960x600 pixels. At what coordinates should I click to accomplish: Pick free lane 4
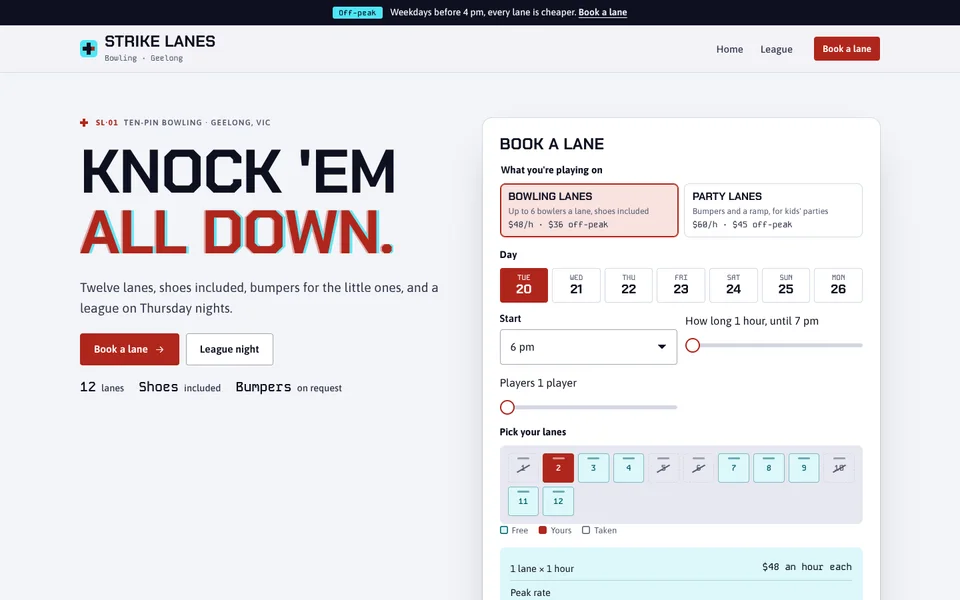click(x=629, y=468)
